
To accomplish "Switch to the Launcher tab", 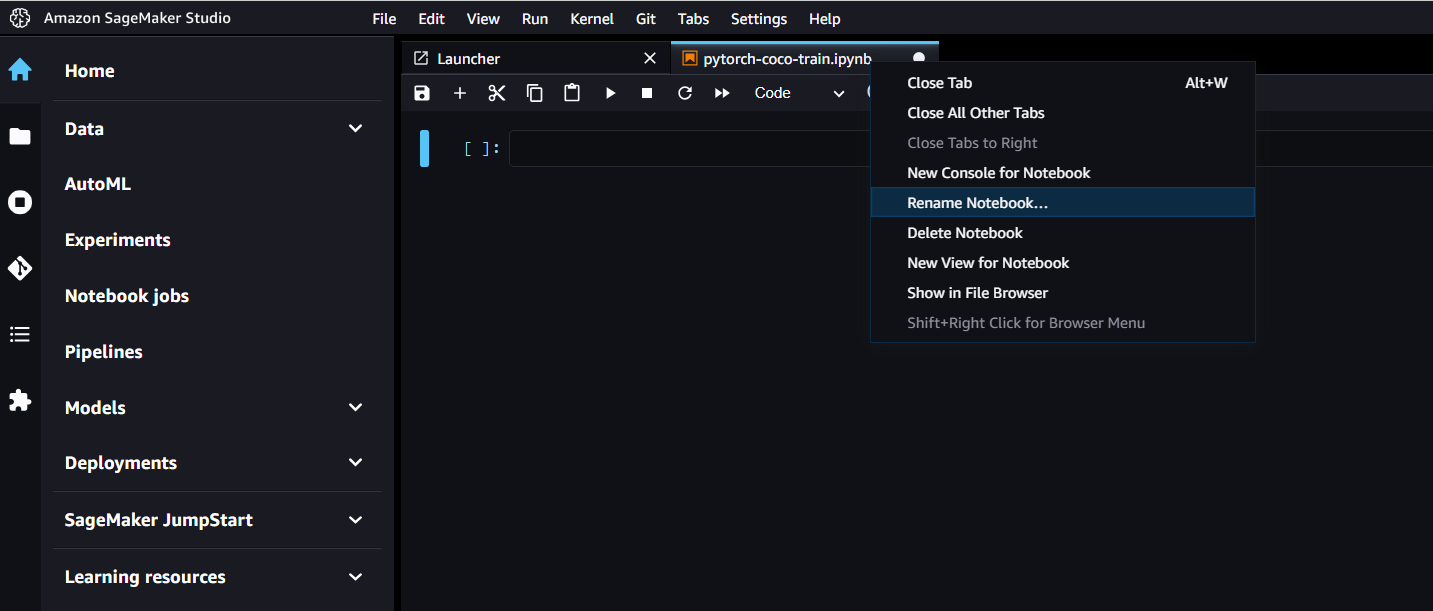I will point(536,59).
